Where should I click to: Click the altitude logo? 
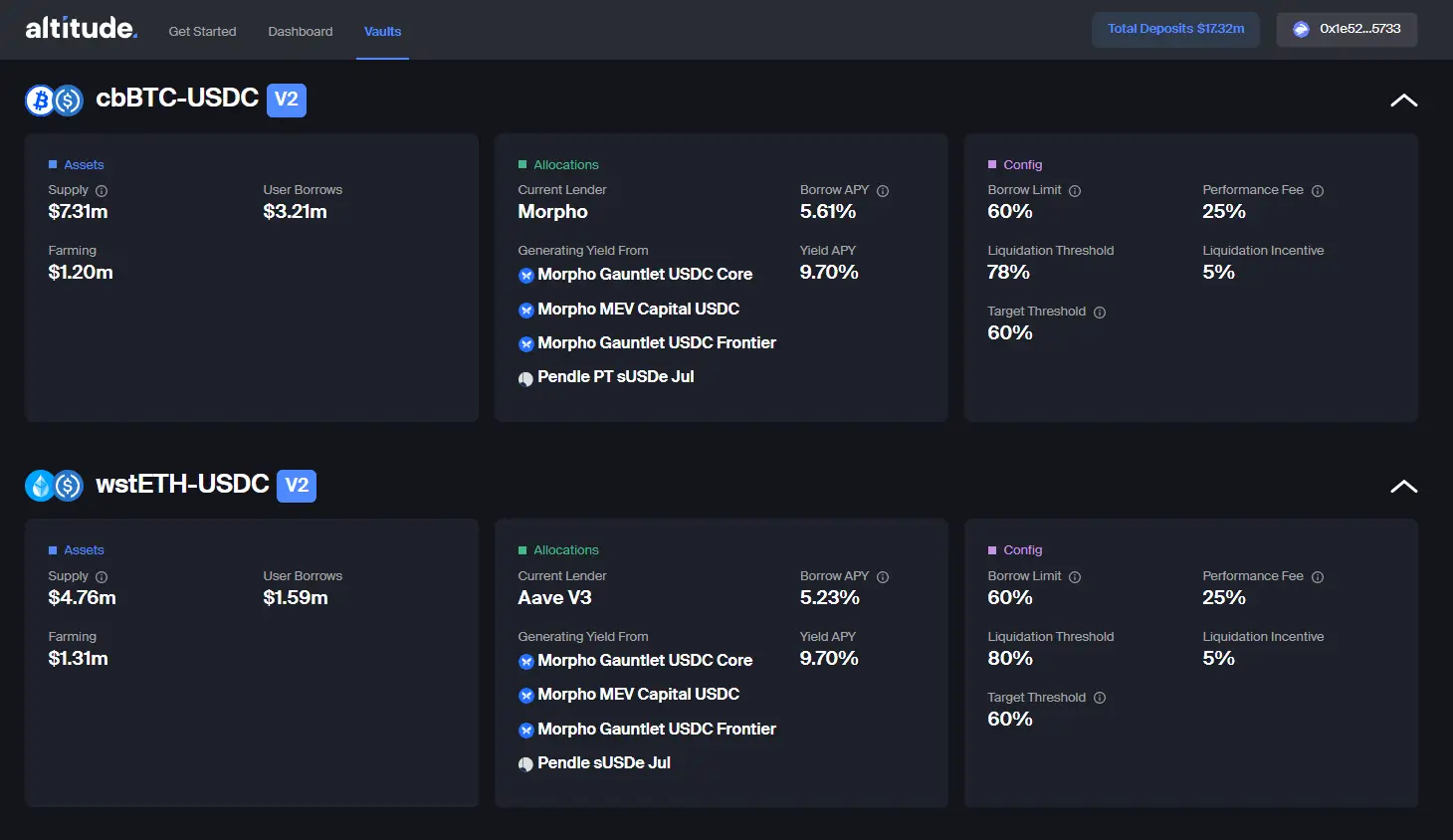82,28
